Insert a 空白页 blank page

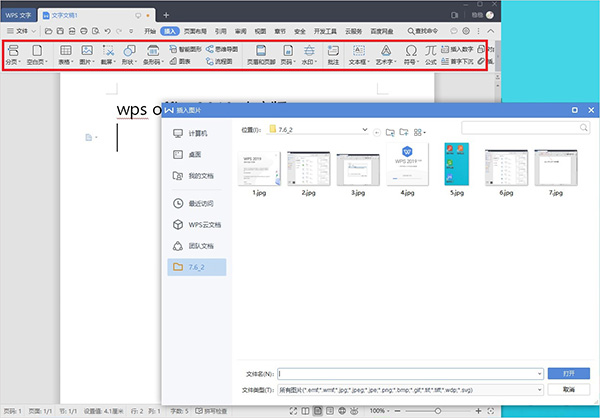tap(37, 54)
